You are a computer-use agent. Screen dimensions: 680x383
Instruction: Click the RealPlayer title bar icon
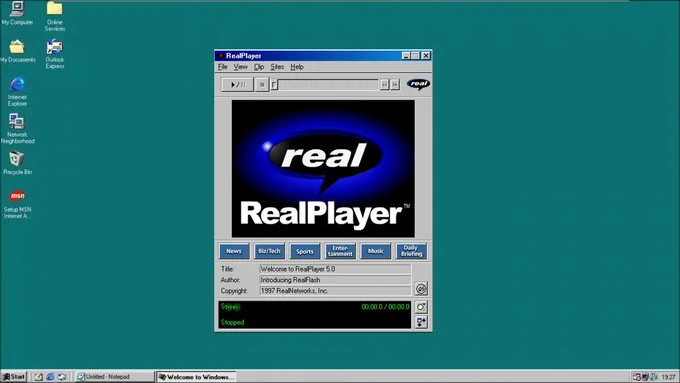pyautogui.click(x=221, y=56)
